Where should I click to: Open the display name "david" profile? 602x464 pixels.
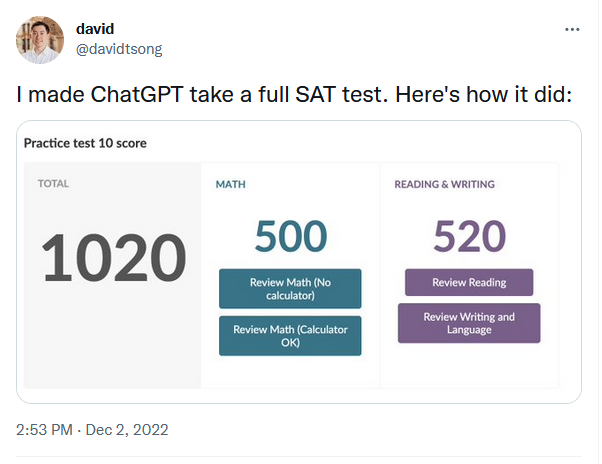click(95, 28)
